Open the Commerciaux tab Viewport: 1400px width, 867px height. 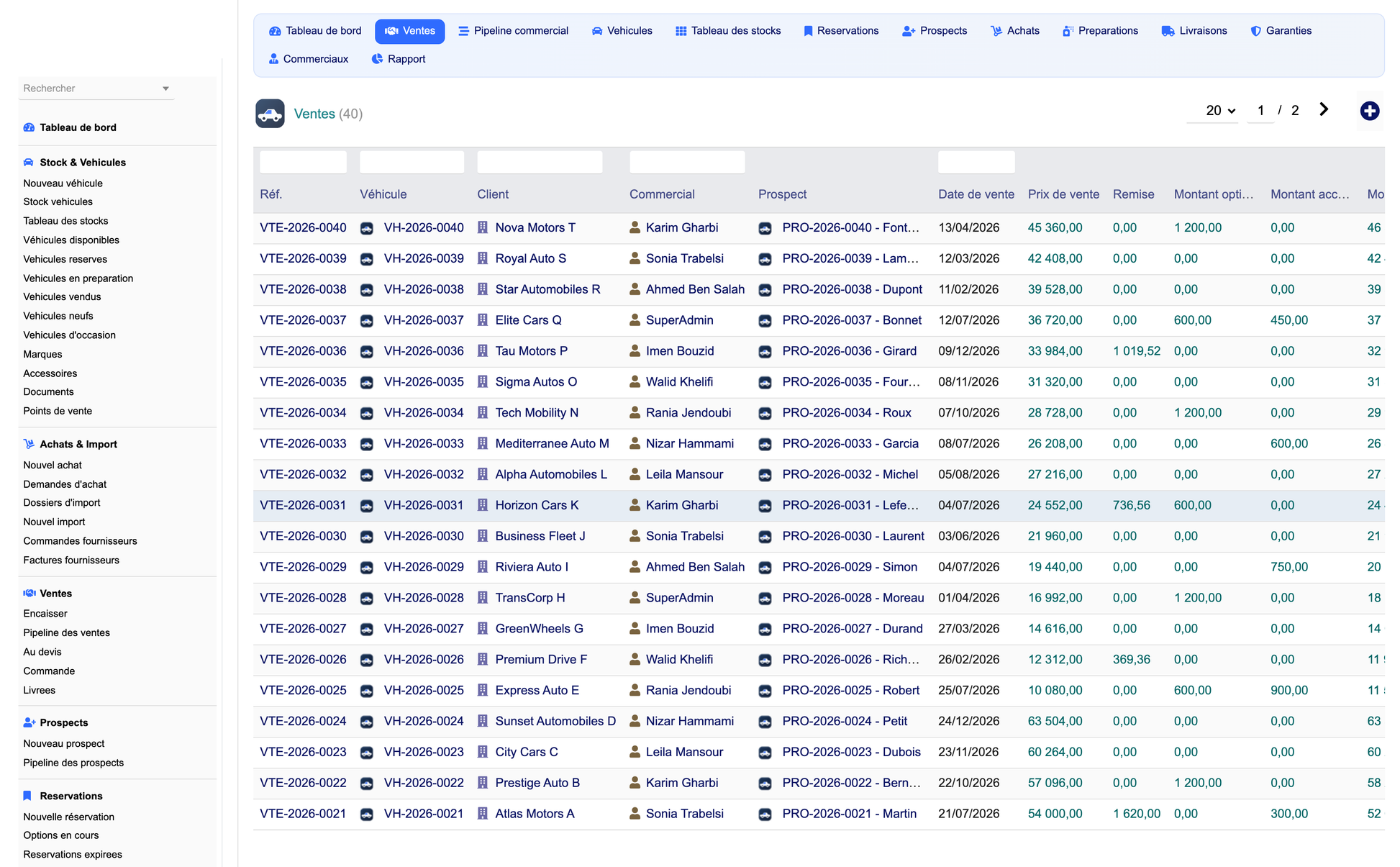pyautogui.click(x=309, y=59)
